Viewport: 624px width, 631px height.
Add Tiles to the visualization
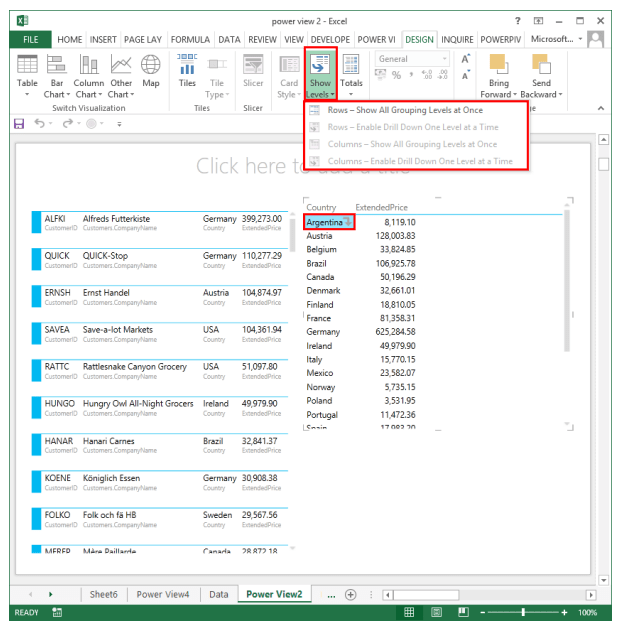(187, 71)
